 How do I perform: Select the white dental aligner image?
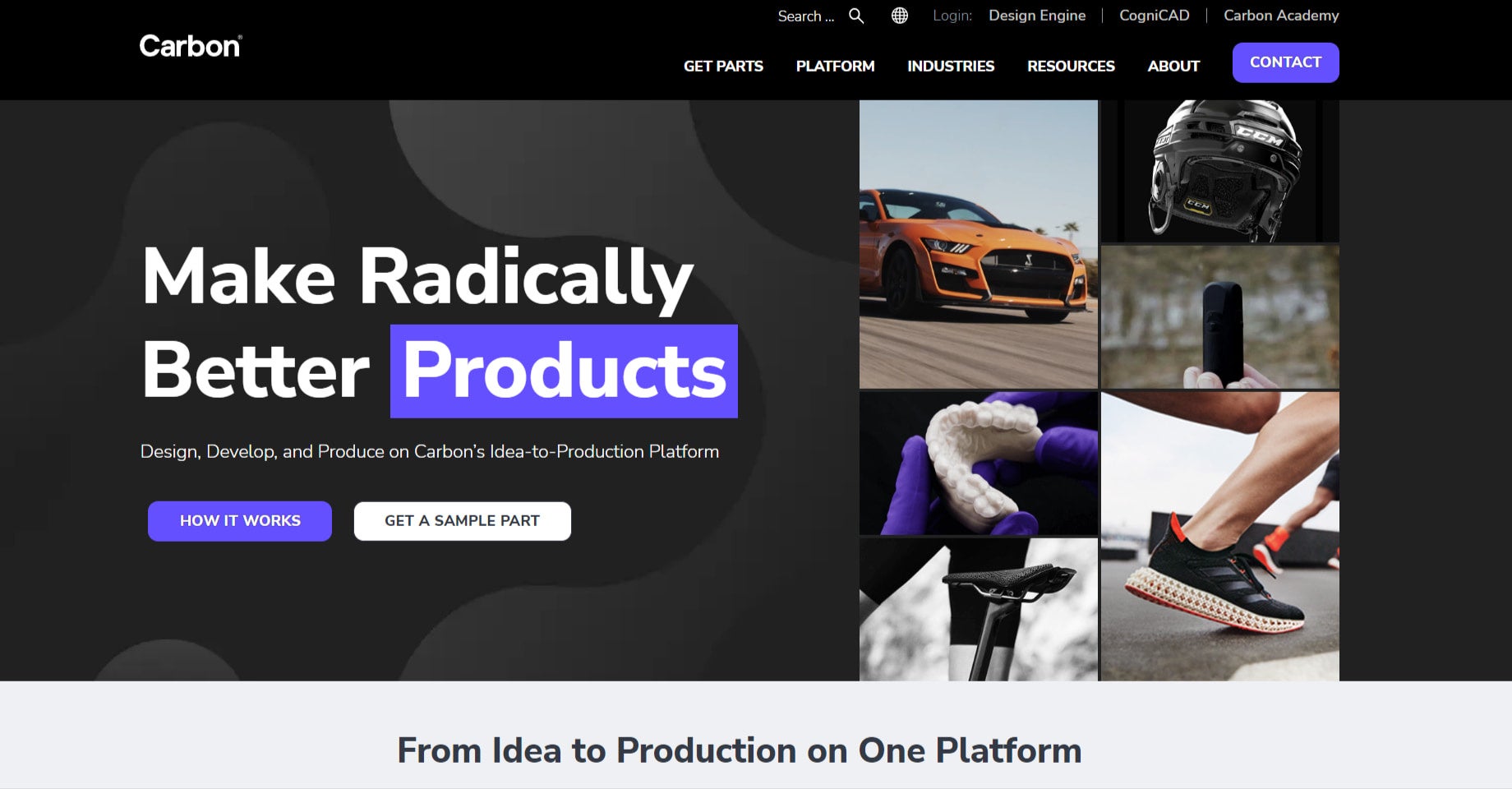click(979, 464)
